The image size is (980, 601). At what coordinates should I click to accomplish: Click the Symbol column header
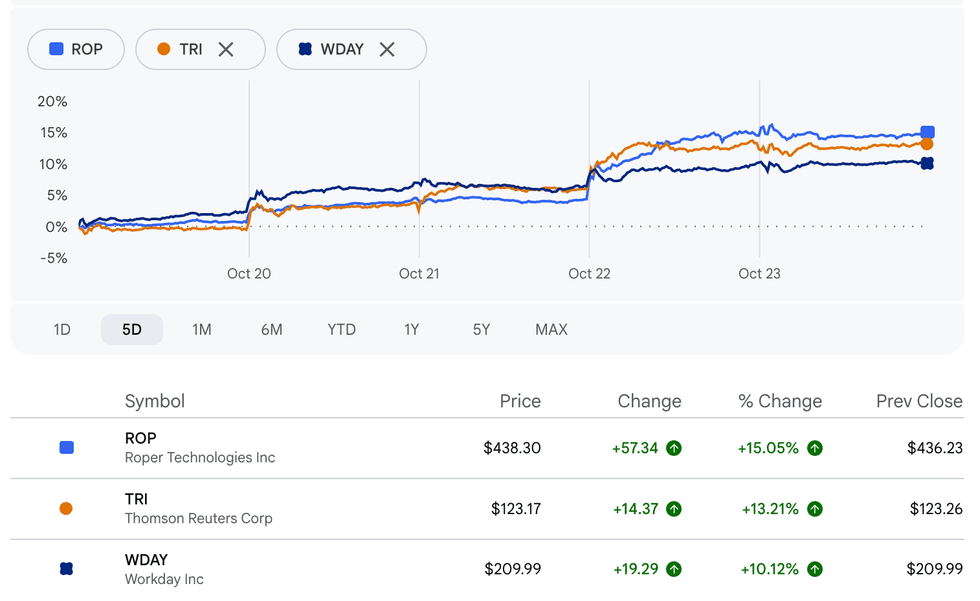pos(155,401)
